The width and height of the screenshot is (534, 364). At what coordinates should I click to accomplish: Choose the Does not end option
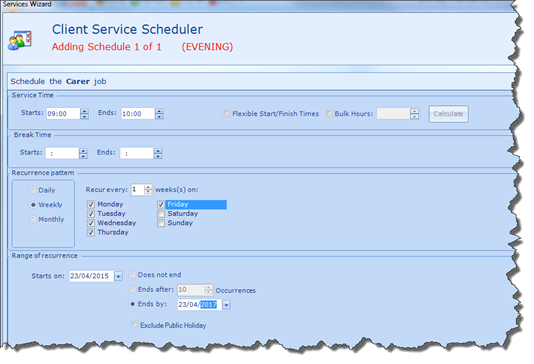(x=132, y=275)
